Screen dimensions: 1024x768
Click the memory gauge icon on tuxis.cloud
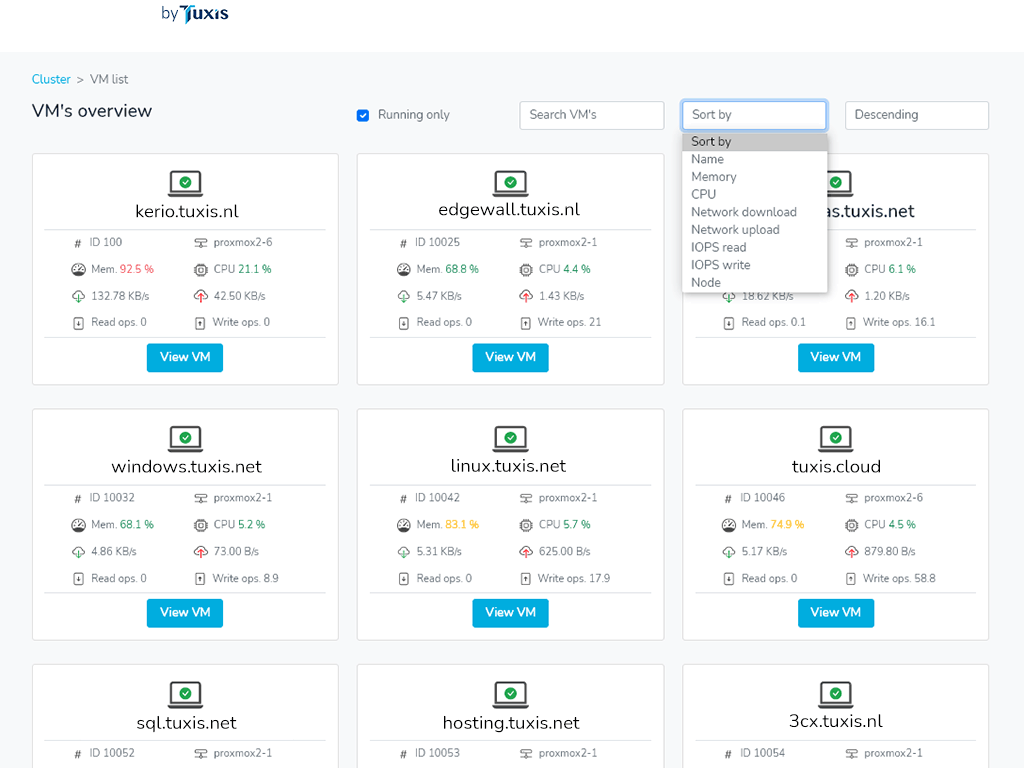(x=729, y=524)
